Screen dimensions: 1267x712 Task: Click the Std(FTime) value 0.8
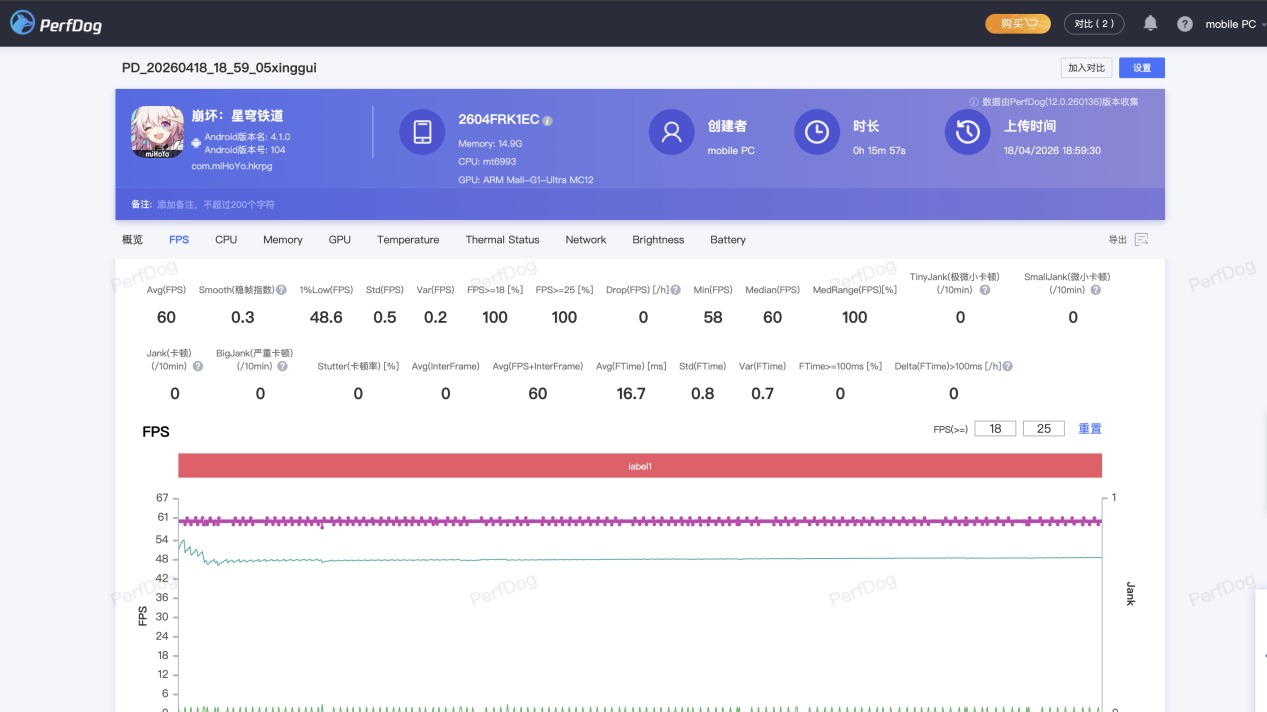click(x=703, y=394)
